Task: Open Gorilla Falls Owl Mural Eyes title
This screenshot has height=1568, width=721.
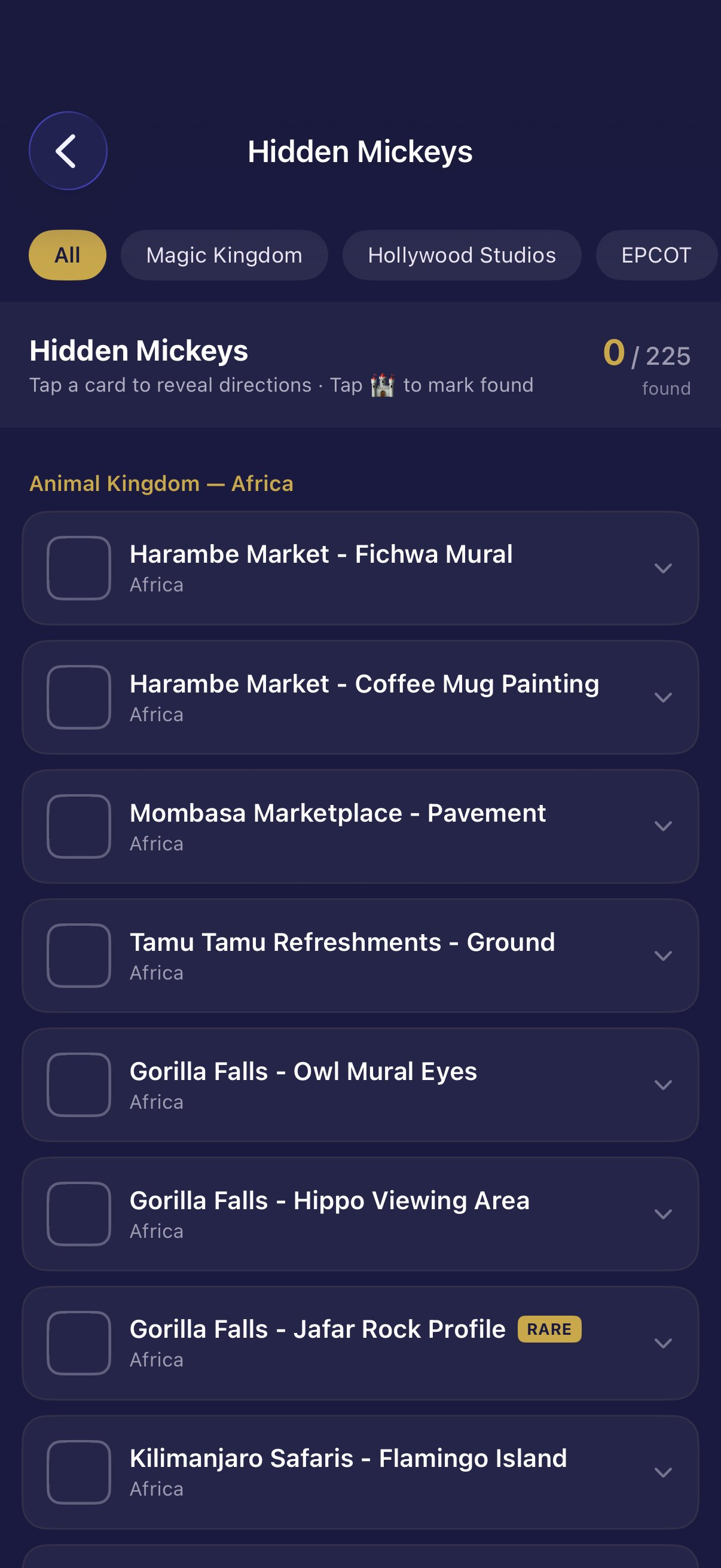Action: coord(303,1071)
